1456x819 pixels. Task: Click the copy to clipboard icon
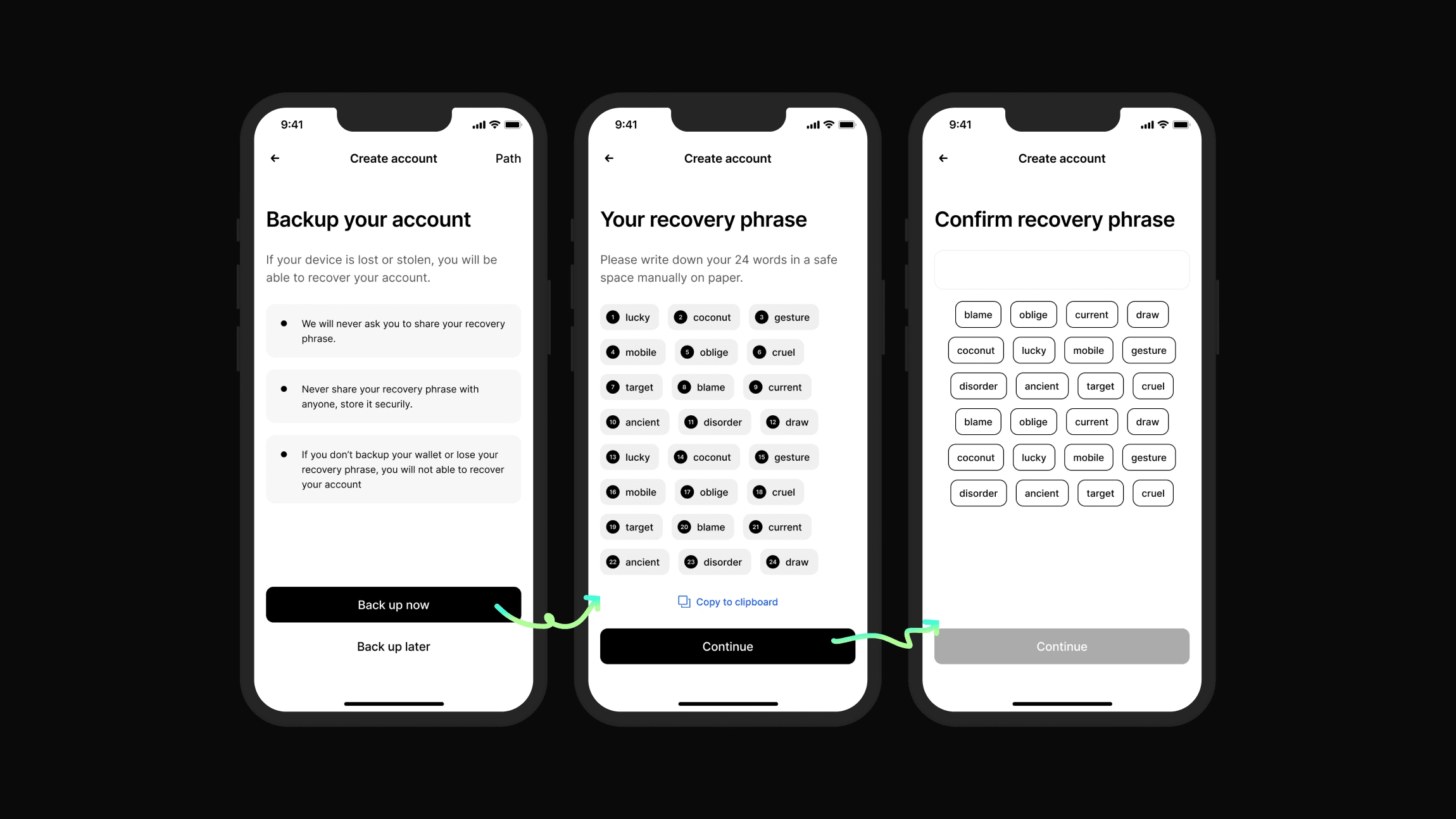click(x=682, y=601)
